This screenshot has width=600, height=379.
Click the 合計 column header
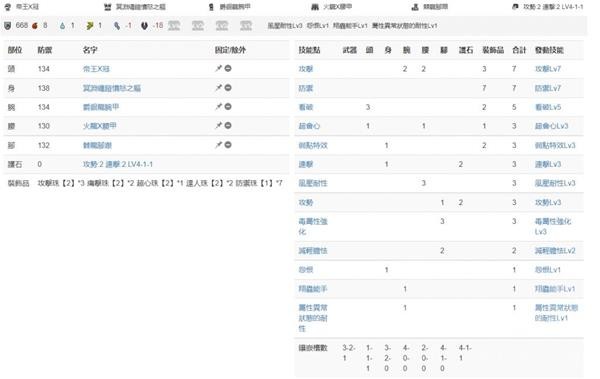pos(519,50)
